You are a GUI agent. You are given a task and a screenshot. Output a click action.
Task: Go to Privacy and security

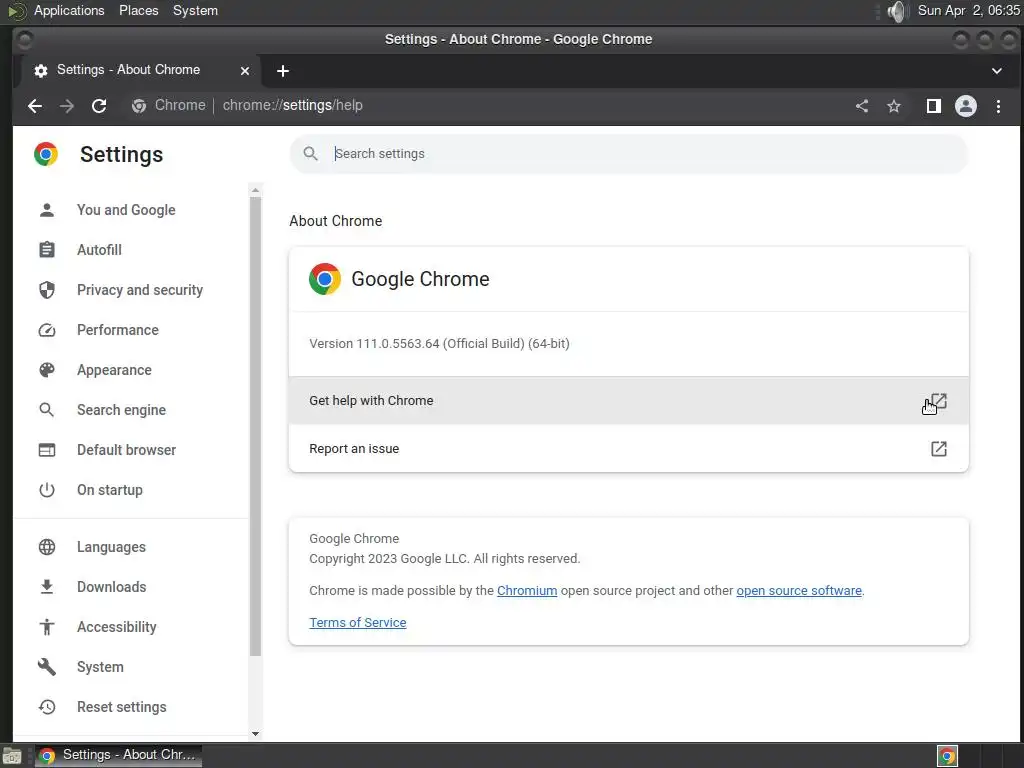click(140, 290)
